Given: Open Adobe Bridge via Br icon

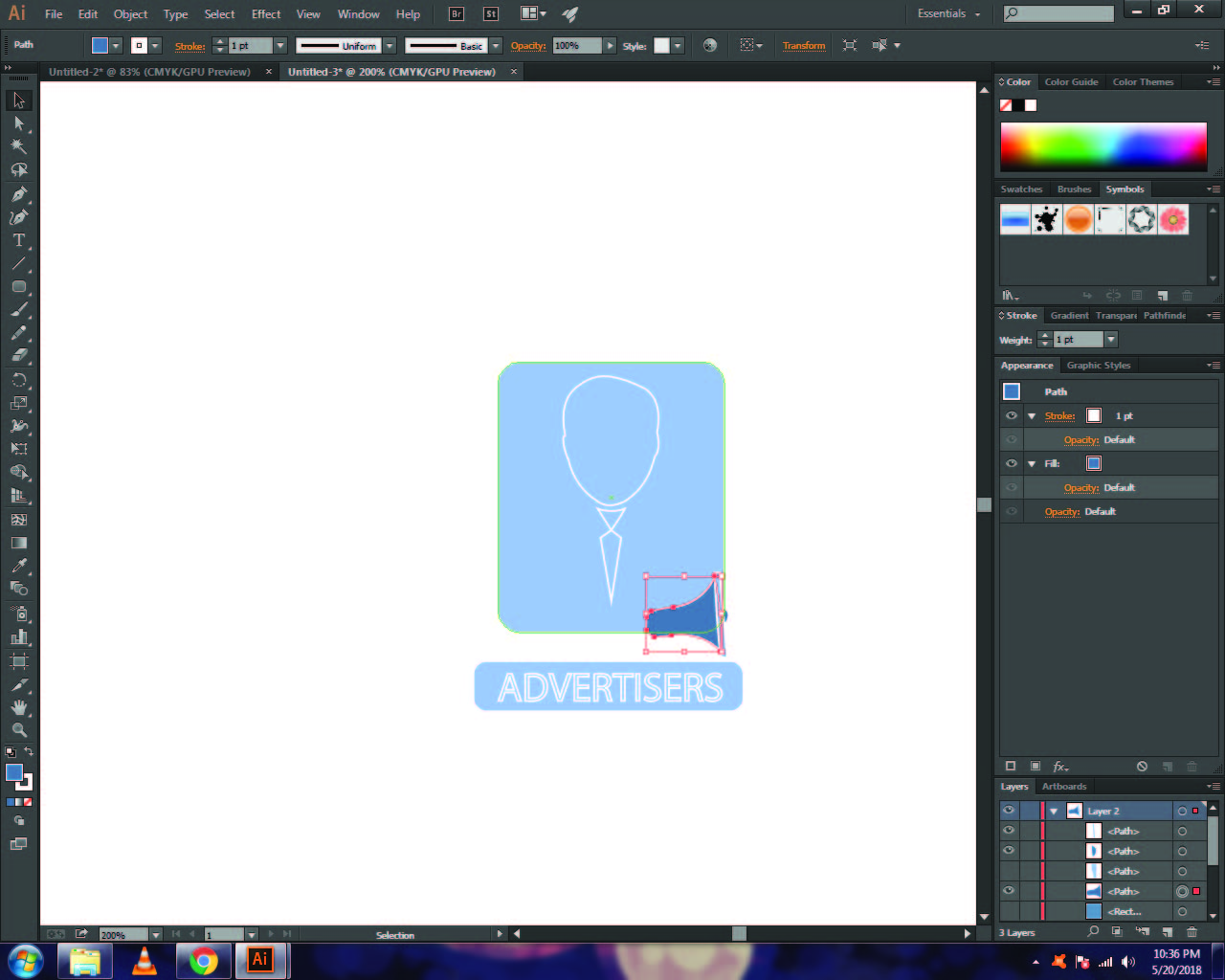Looking at the screenshot, I should point(457,13).
